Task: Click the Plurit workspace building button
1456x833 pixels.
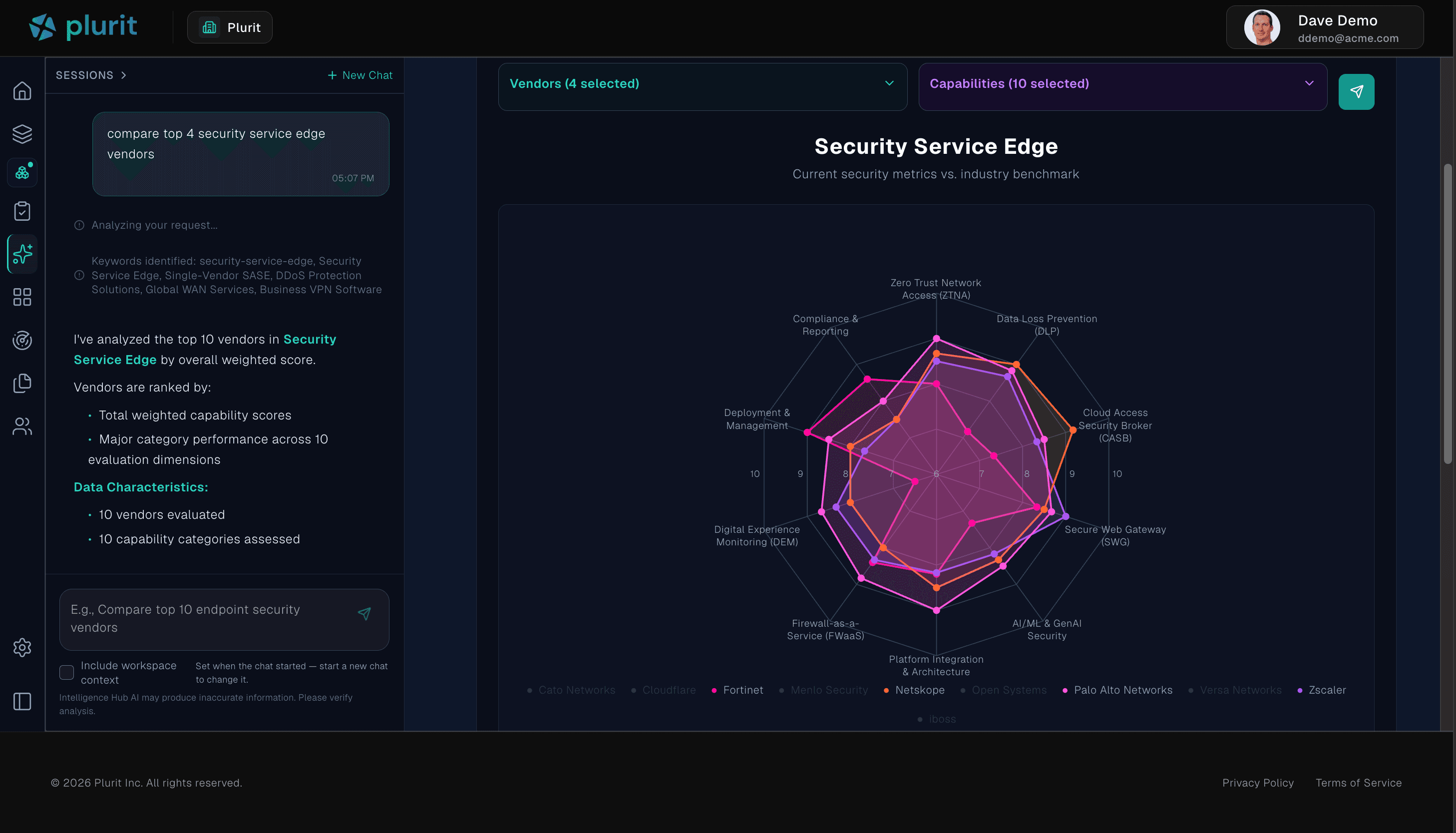Action: 230,27
